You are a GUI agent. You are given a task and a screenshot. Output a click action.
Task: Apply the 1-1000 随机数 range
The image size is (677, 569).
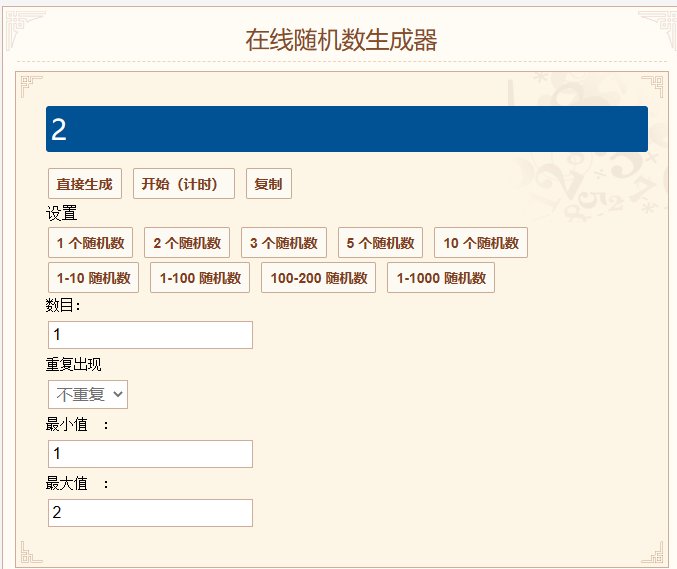(x=440, y=278)
